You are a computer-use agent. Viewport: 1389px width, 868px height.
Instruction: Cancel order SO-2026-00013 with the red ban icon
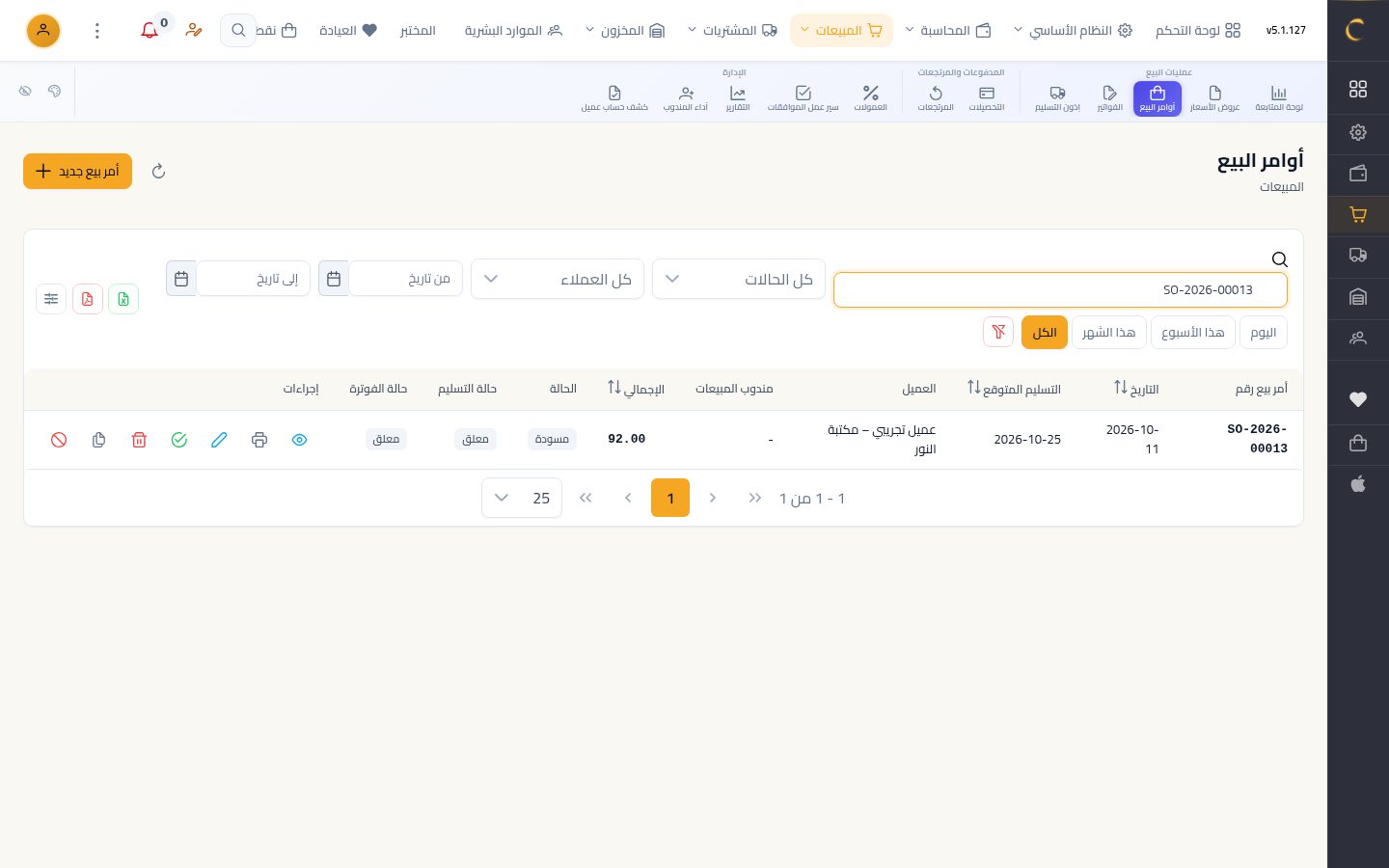click(59, 440)
